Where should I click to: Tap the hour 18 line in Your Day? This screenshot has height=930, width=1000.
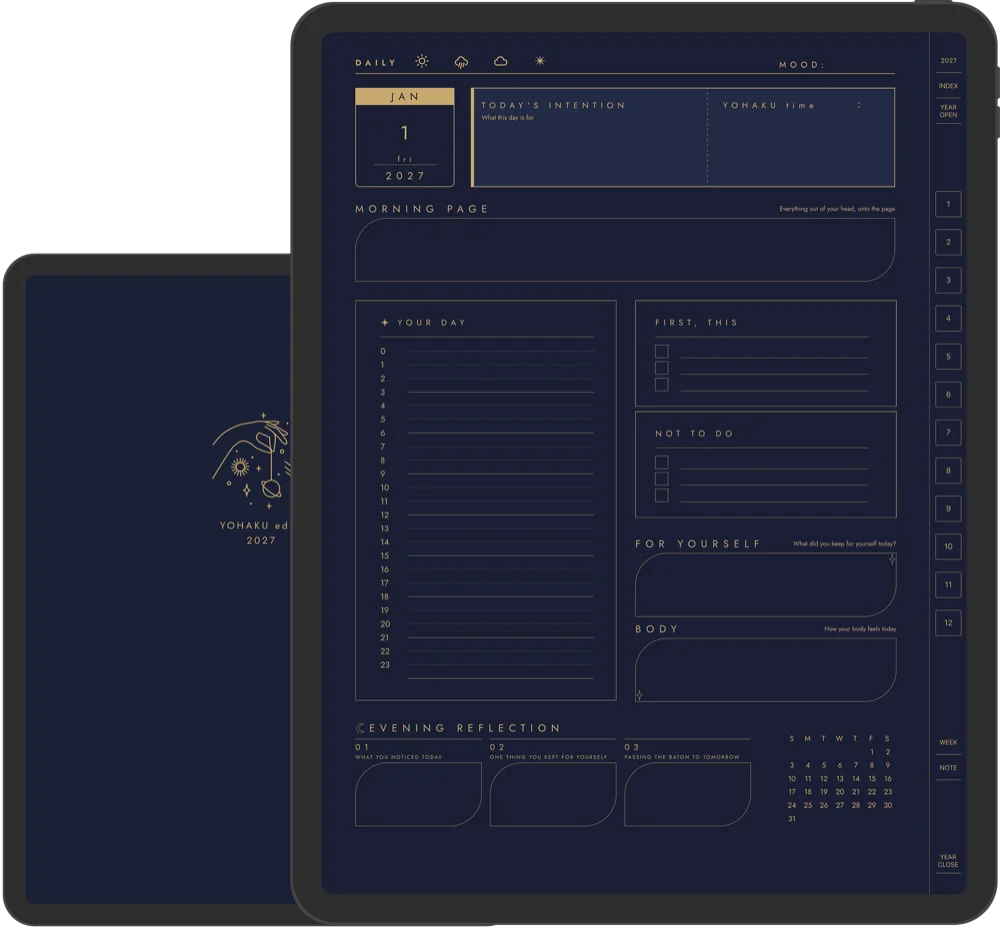(x=501, y=596)
